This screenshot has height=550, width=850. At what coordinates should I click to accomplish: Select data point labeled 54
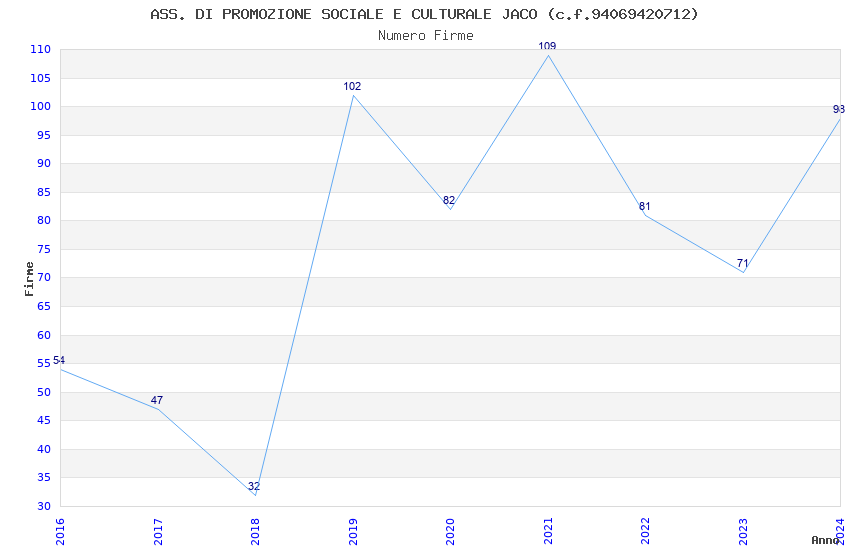pos(59,360)
